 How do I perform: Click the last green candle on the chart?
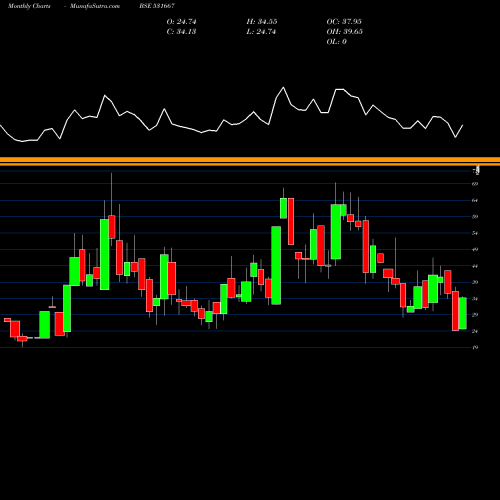point(463,313)
